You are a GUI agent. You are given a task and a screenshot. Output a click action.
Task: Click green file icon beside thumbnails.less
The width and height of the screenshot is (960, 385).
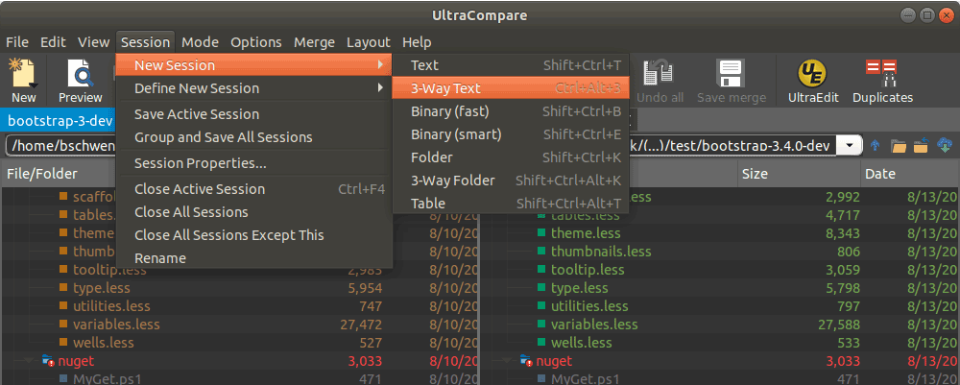[x=541, y=252]
